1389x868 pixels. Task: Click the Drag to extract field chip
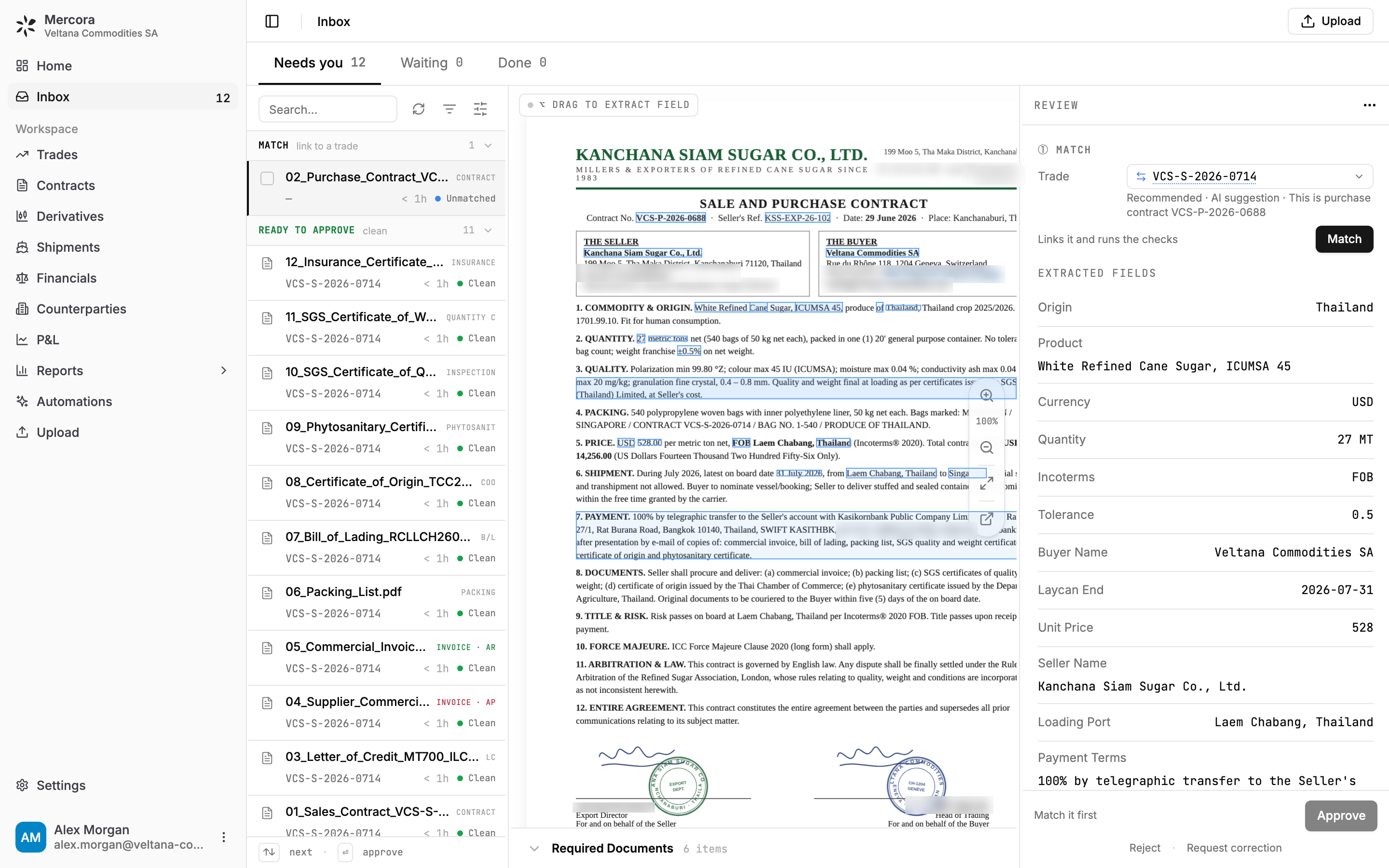pyautogui.click(x=608, y=105)
